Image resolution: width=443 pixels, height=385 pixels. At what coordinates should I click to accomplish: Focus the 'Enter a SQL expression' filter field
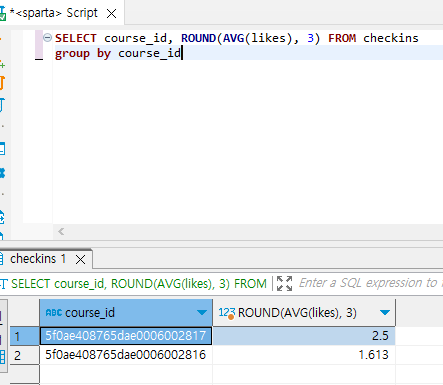pyautogui.click(x=370, y=283)
